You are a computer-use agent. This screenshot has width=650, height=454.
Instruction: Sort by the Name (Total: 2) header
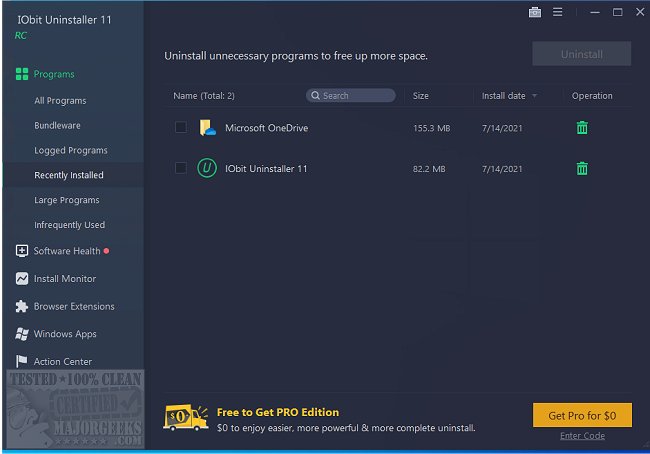point(204,96)
